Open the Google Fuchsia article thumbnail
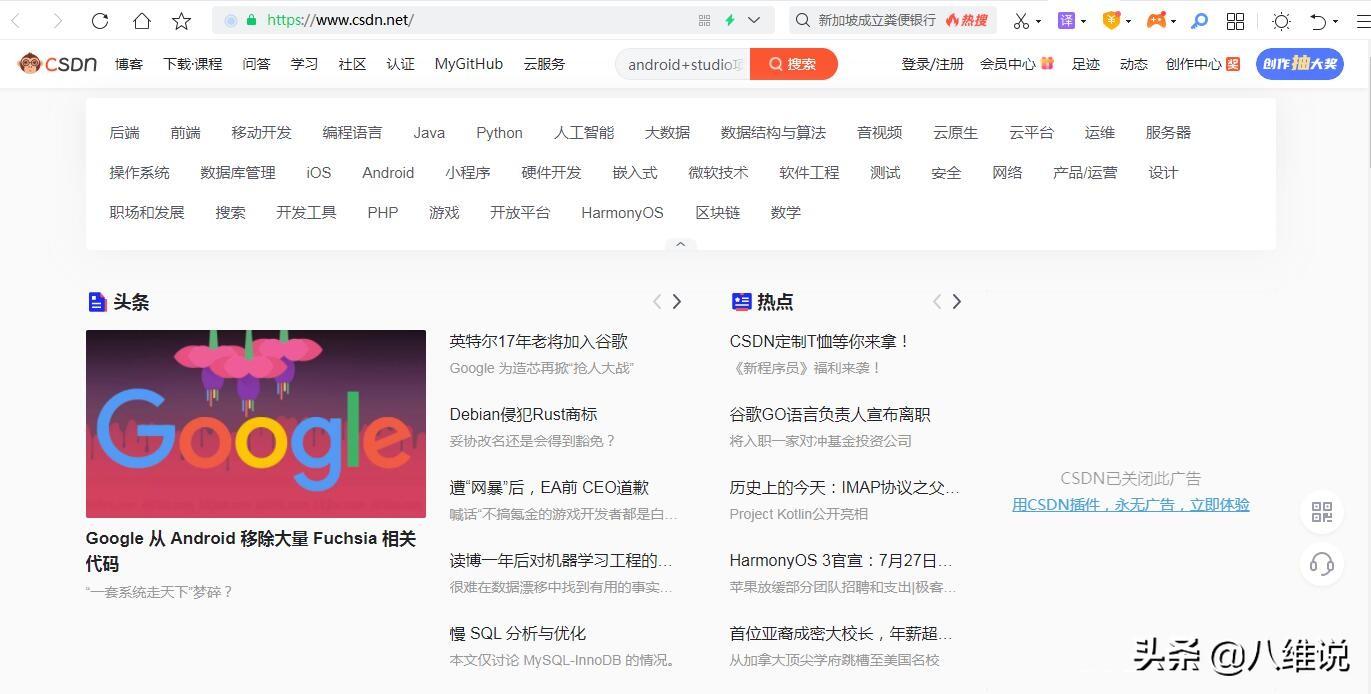Viewport: 1371px width, 694px height. coord(256,424)
